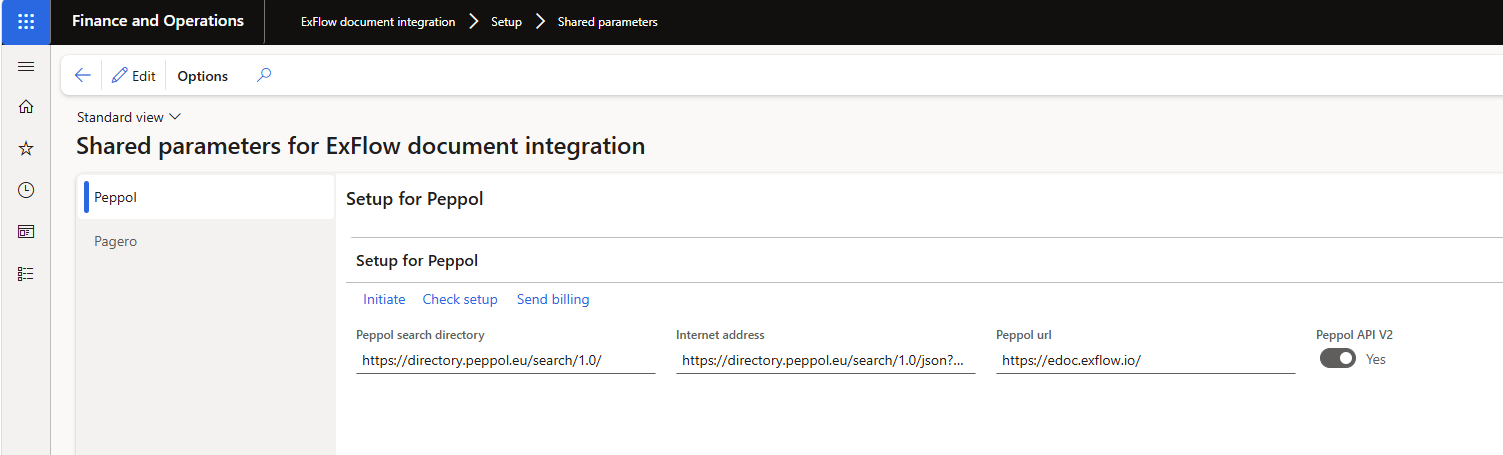Collapse the Setup for Peppol section header
The width and height of the screenshot is (1503, 455).
pos(417,261)
